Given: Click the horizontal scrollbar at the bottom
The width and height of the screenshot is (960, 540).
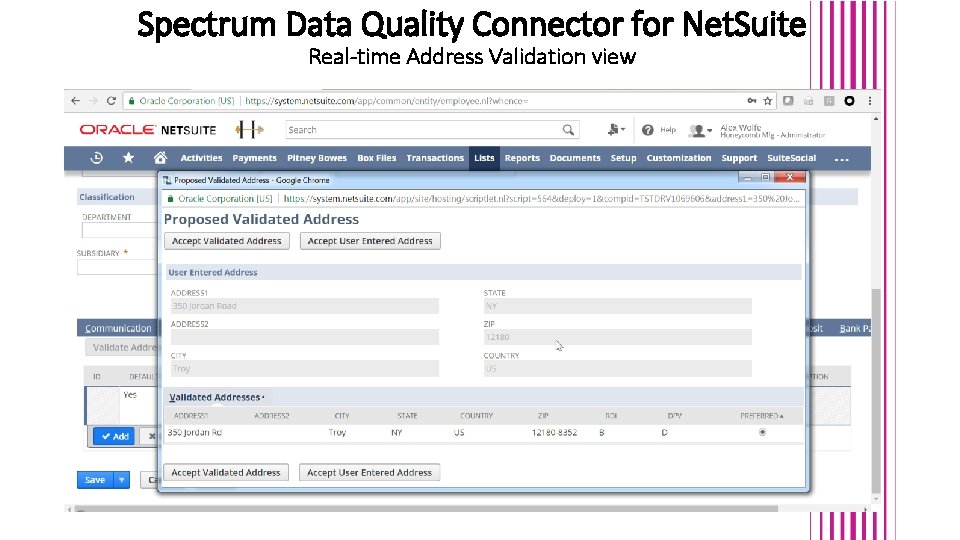Looking at the screenshot, I should coord(426,509).
